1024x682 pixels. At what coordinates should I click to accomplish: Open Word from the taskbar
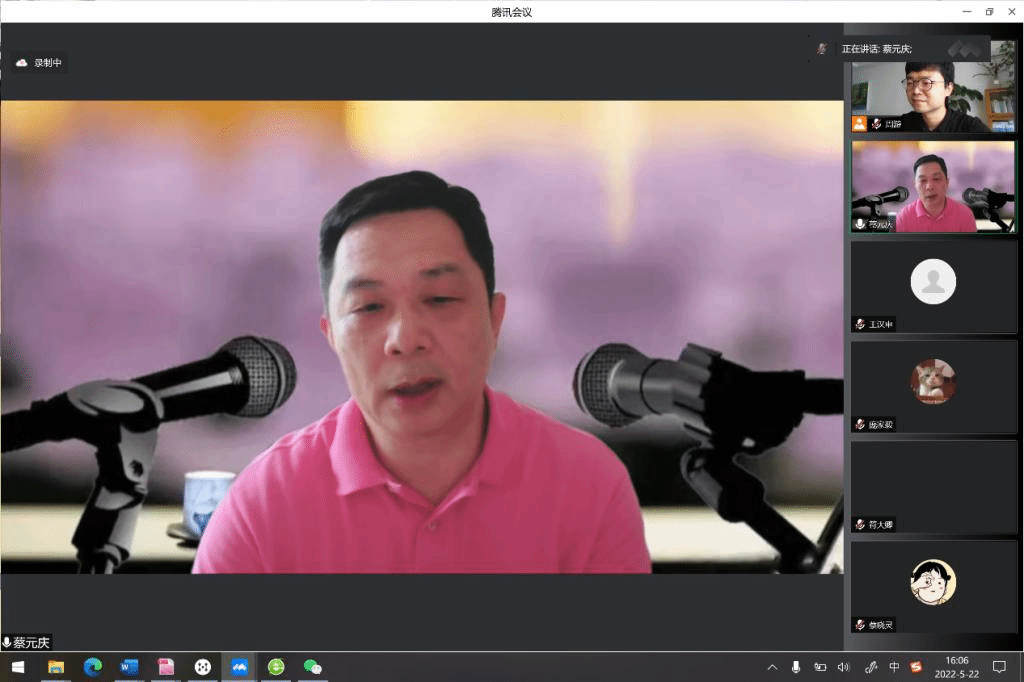pos(129,667)
